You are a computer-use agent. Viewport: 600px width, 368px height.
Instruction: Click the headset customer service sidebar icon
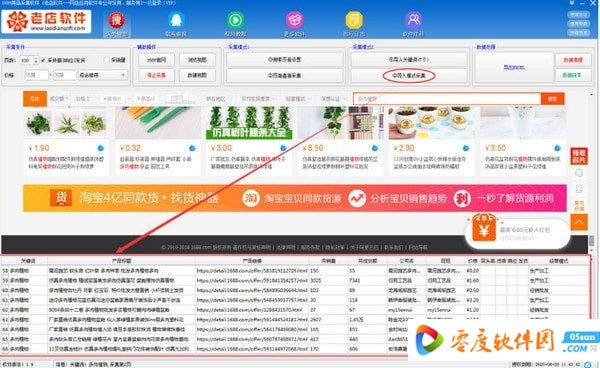(579, 173)
